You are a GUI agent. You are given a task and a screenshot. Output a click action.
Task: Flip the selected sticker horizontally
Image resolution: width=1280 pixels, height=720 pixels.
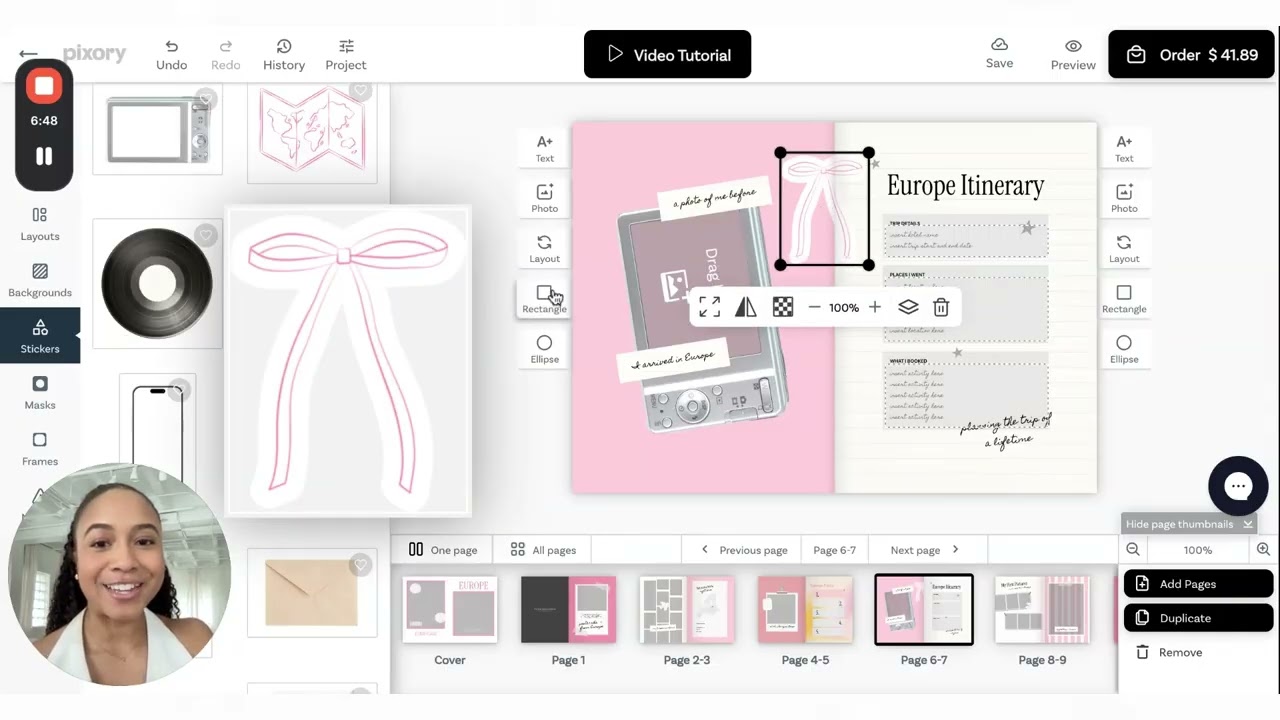[746, 307]
